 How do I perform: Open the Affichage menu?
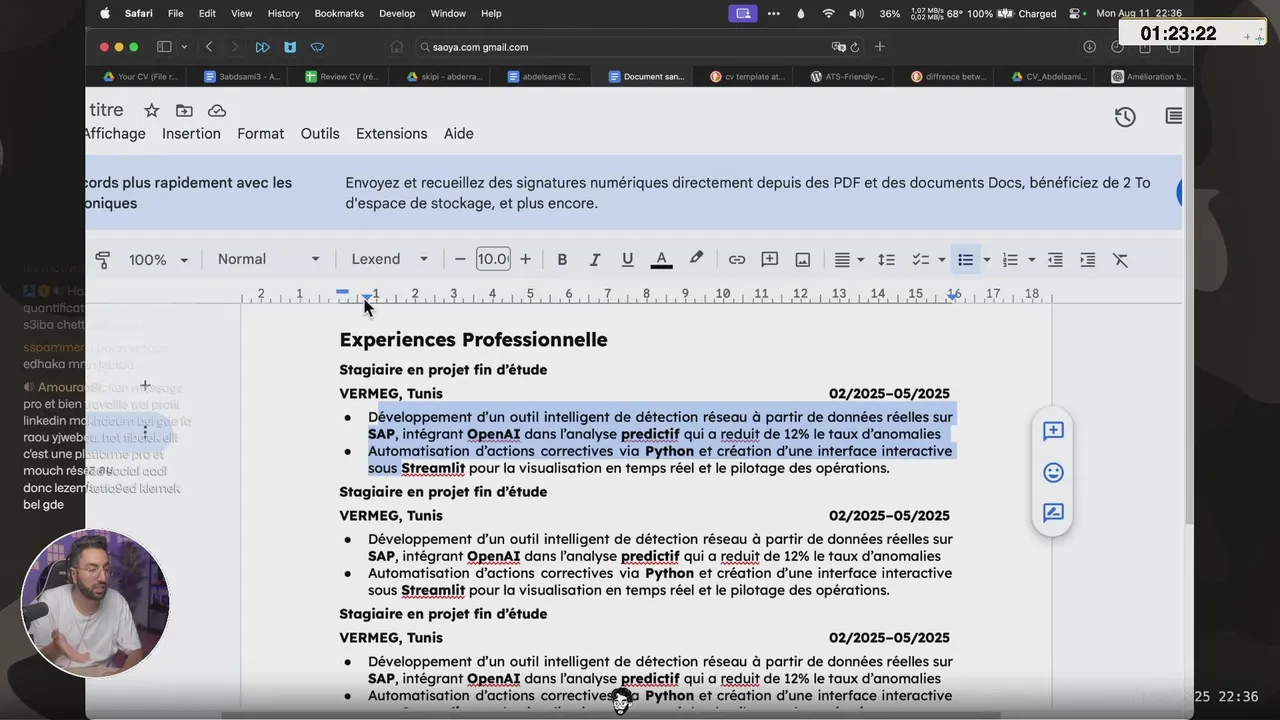click(x=115, y=134)
